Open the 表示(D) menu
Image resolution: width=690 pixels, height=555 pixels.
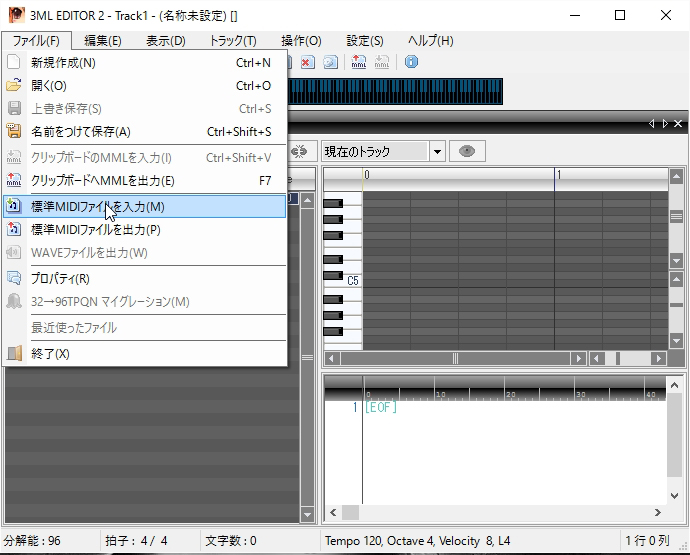coord(166,41)
